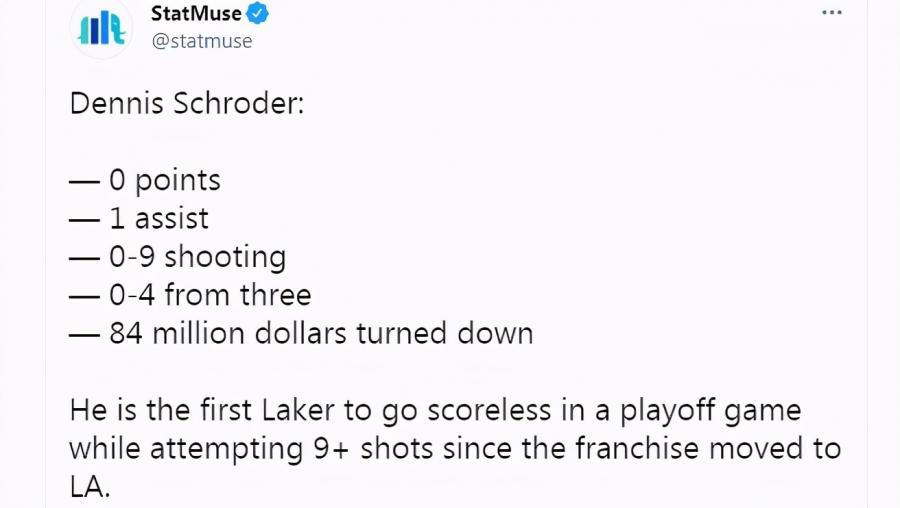
Task: Click the word "attempting" in the tweet
Action: (227, 449)
